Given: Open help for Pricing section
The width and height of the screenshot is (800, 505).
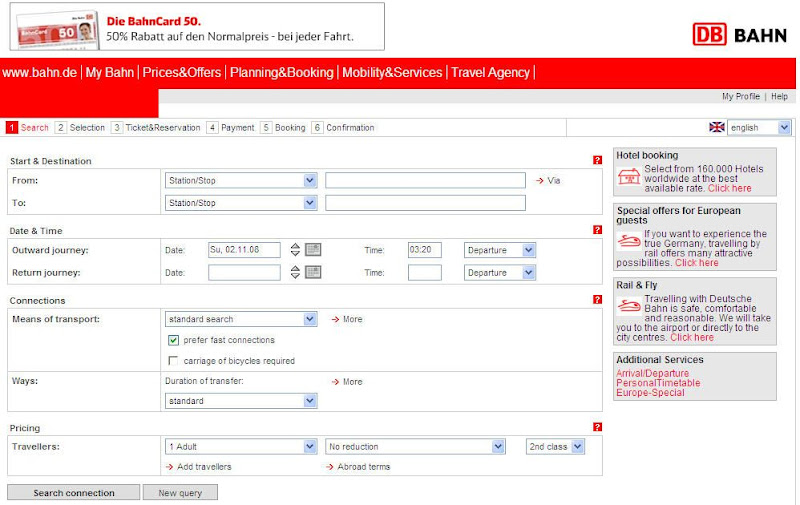Looking at the screenshot, I should tap(597, 427).
